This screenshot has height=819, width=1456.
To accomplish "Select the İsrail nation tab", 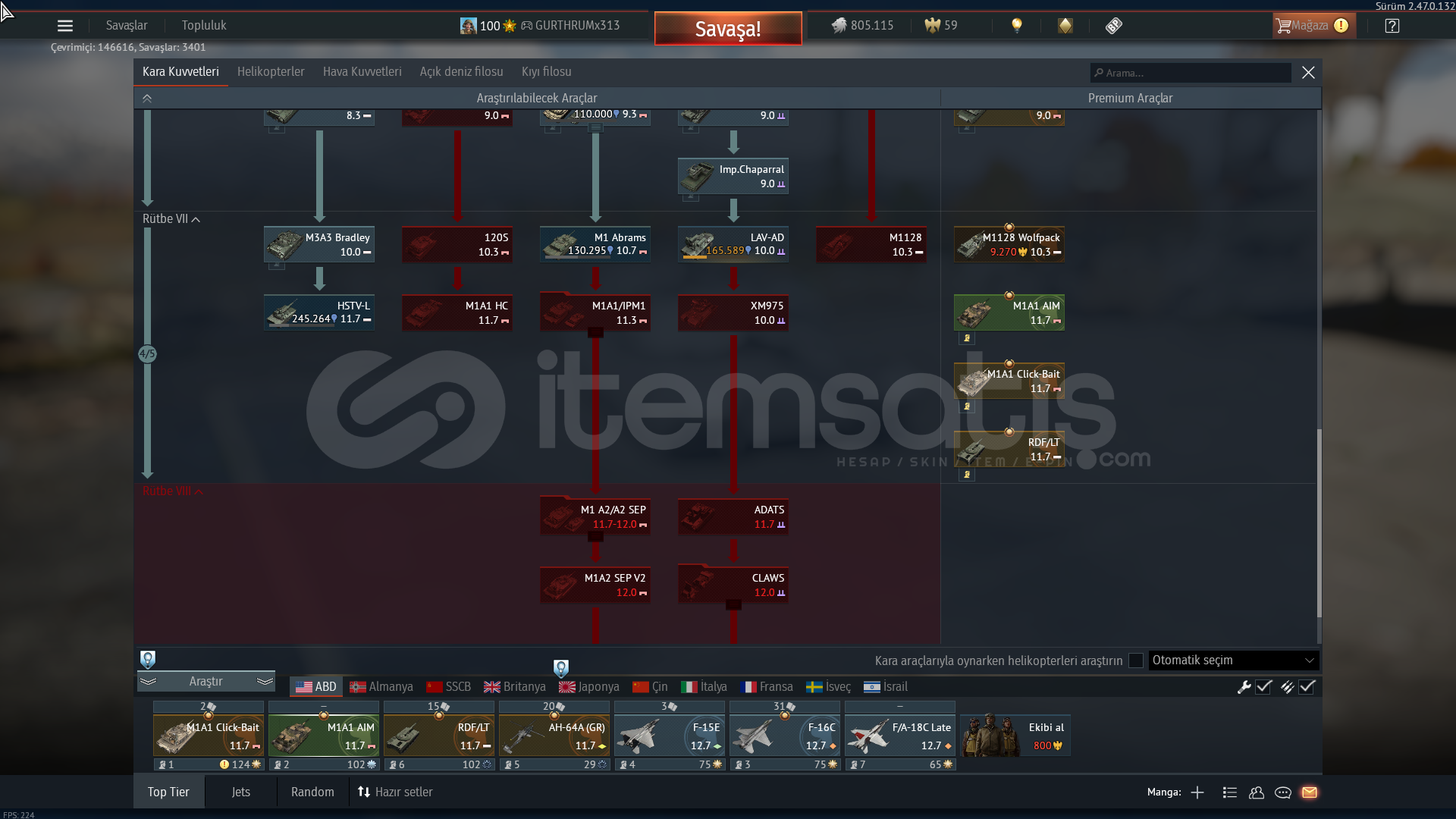I will click(886, 687).
